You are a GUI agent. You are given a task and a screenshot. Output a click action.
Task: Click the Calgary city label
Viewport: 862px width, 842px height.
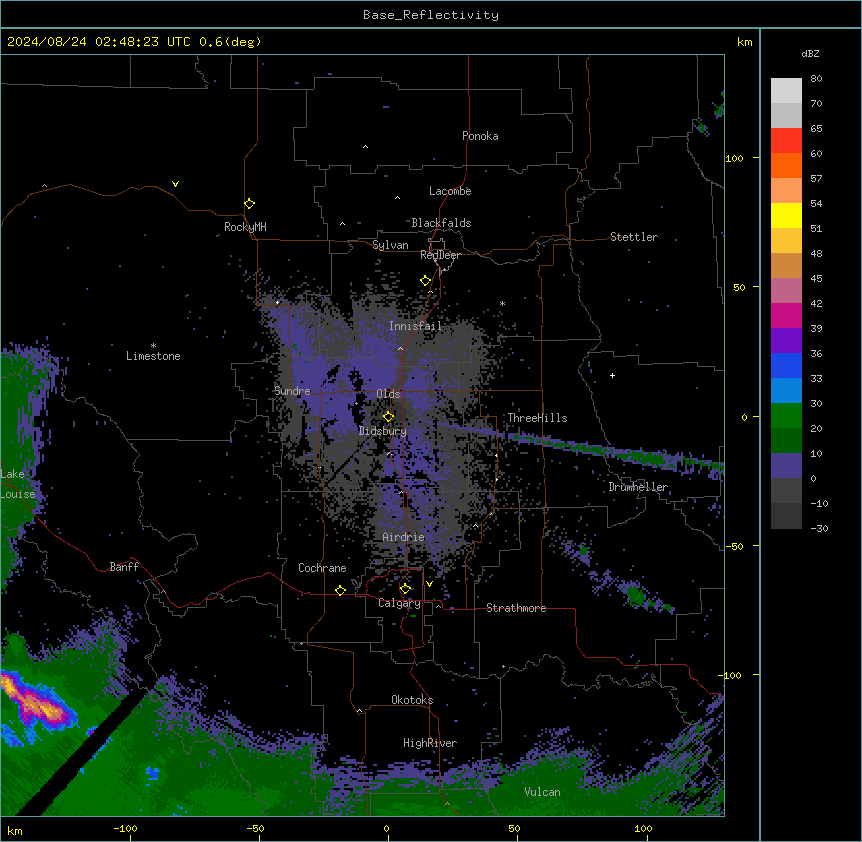pyautogui.click(x=399, y=603)
